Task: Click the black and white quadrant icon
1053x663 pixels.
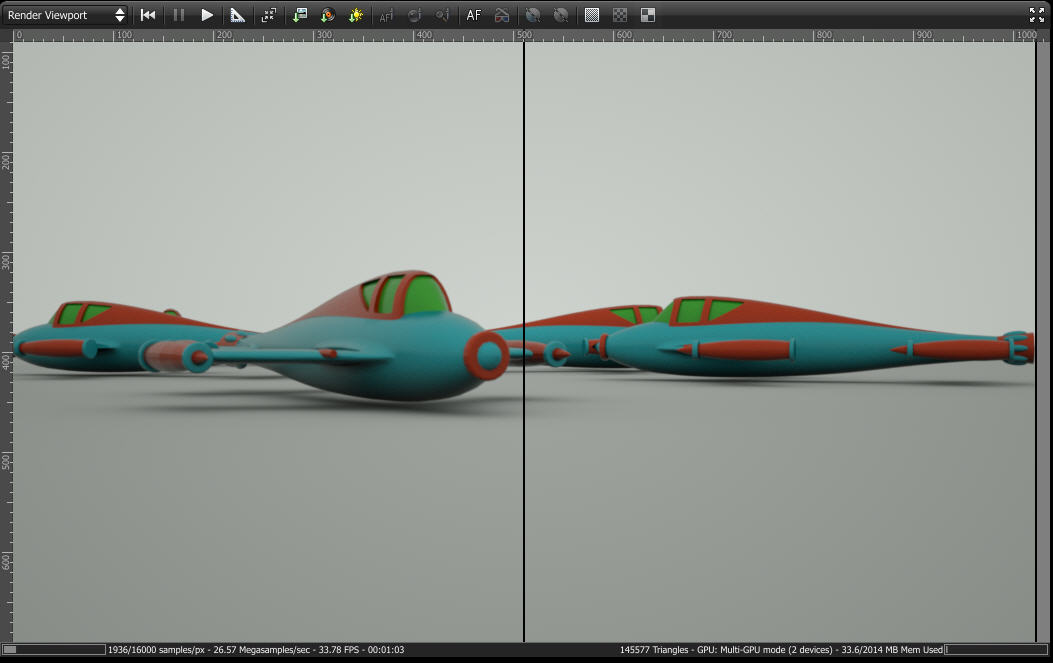Action: [x=648, y=15]
